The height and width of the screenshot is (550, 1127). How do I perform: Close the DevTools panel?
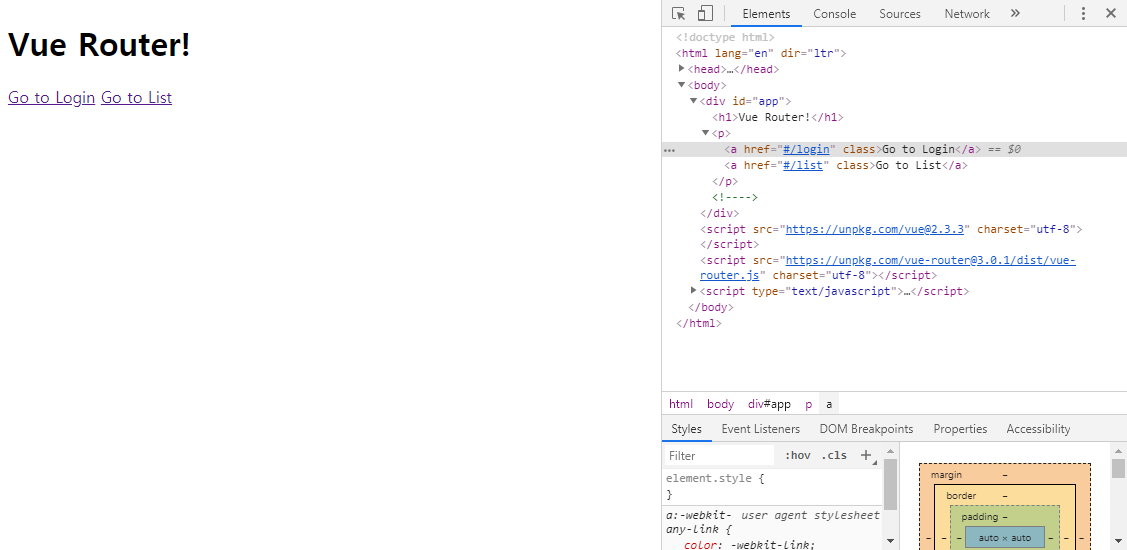(1110, 14)
